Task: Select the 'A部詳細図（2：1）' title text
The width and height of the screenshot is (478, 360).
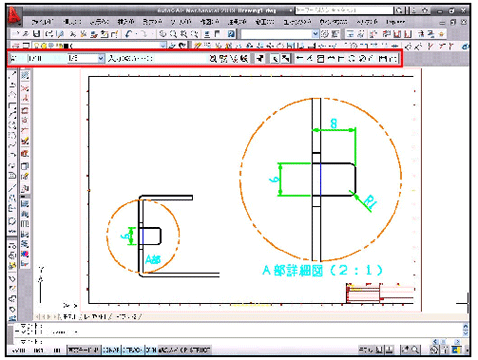Action: [322, 270]
